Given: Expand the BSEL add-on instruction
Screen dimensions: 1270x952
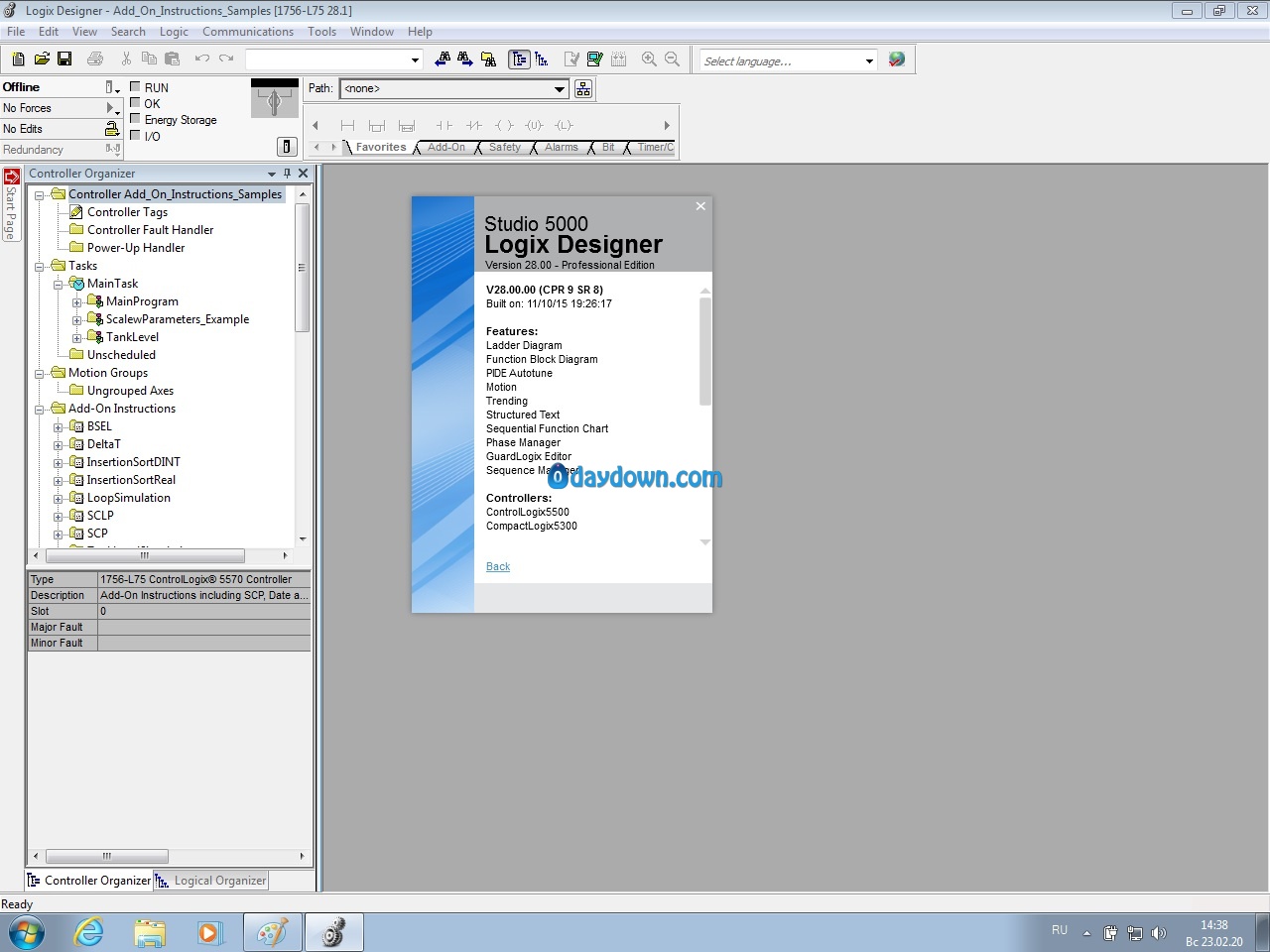Looking at the screenshot, I should (x=58, y=427).
